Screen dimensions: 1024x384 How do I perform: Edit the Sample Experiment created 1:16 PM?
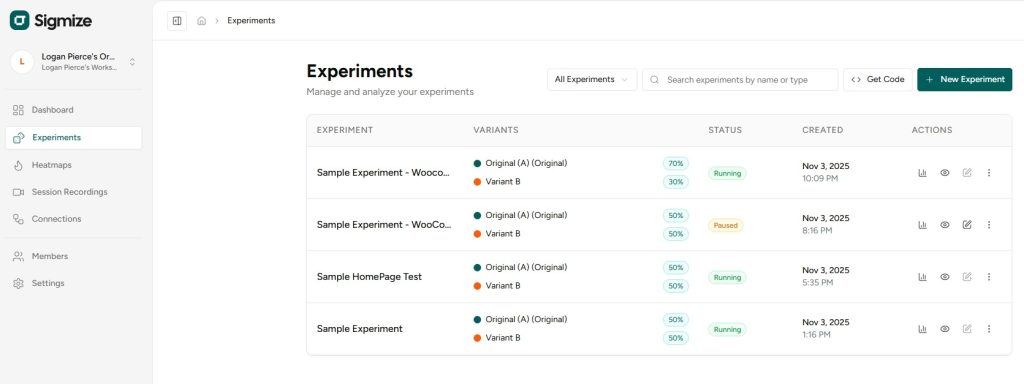point(967,329)
